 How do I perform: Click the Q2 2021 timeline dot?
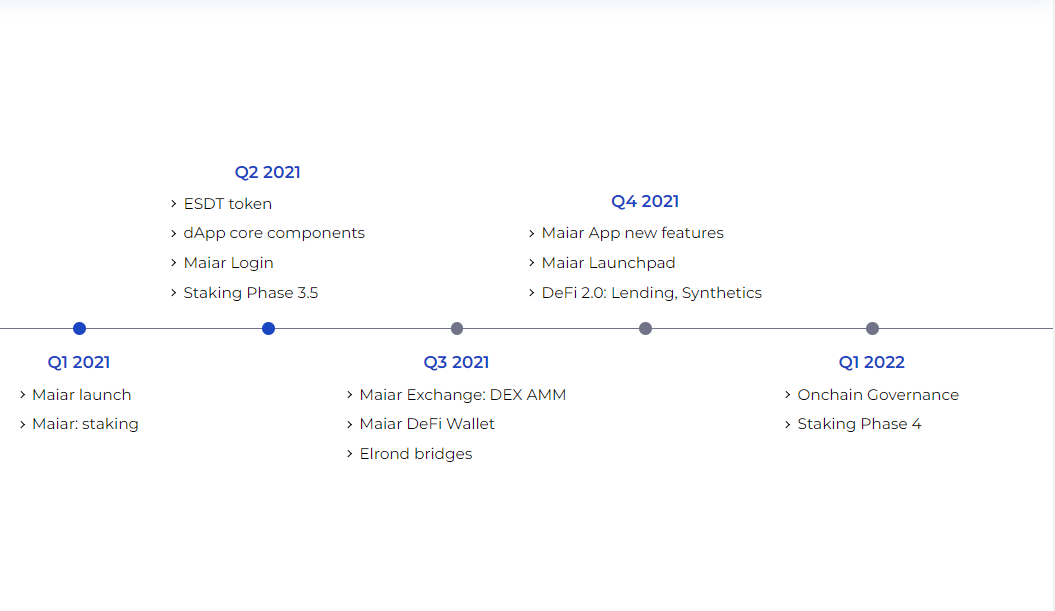(x=268, y=328)
